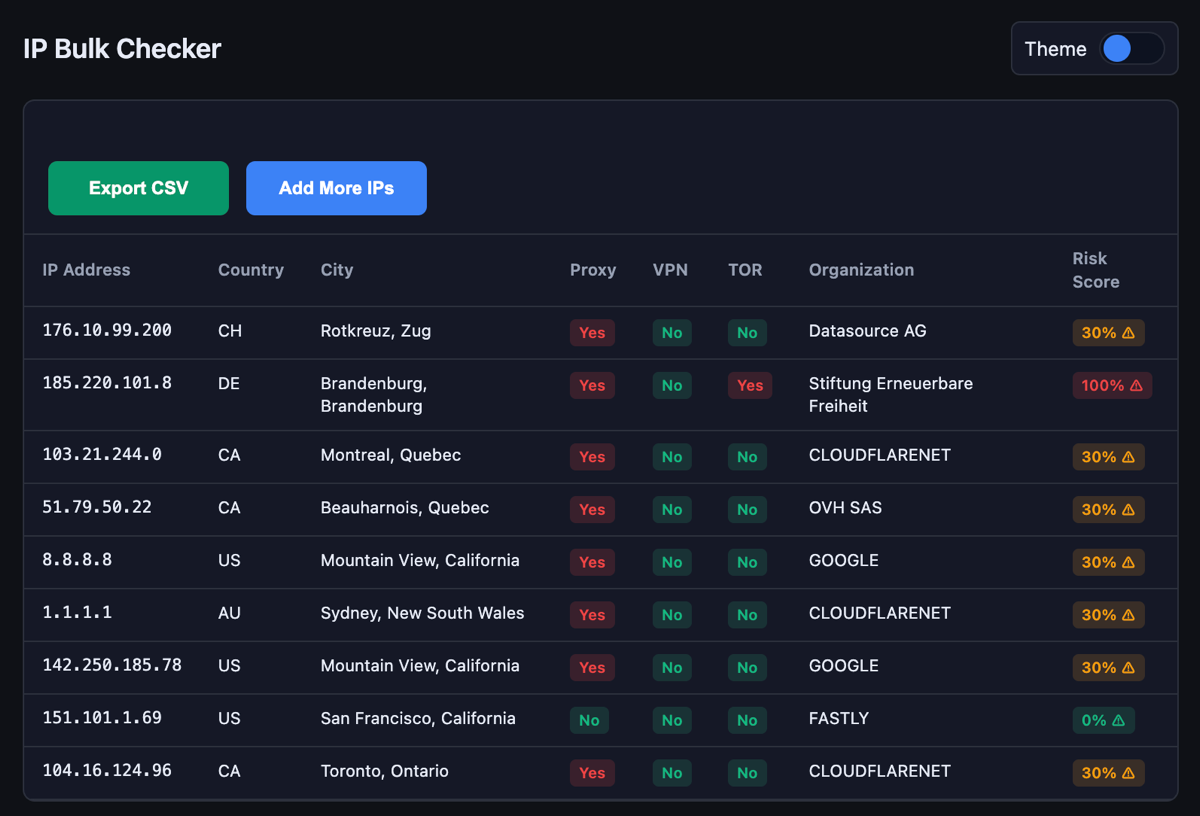Sort by the Risk Score column header

pyautogui.click(x=1095, y=270)
